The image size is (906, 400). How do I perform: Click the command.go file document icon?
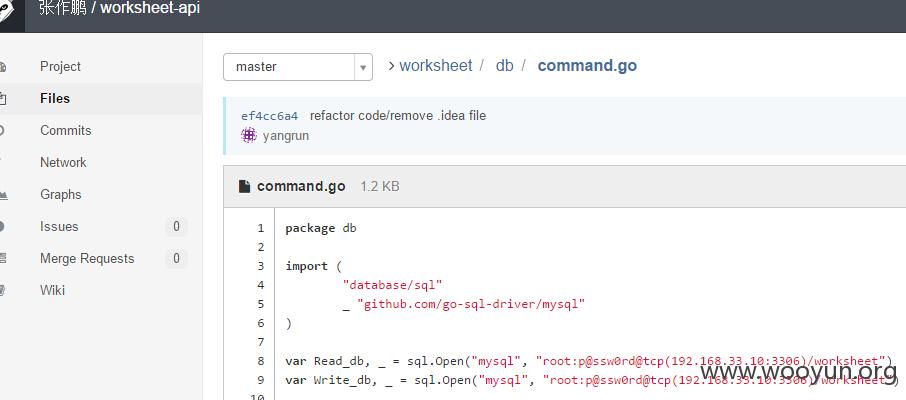pos(244,186)
